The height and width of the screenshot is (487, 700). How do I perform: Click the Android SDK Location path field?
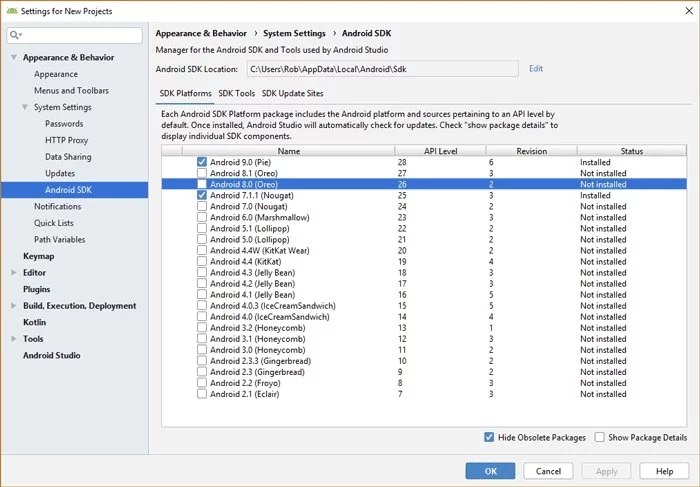[x=381, y=69]
